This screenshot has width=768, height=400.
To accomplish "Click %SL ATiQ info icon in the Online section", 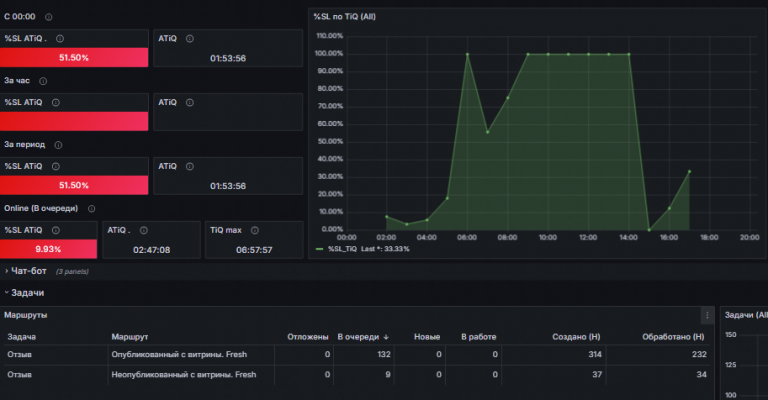I will click(x=56, y=231).
